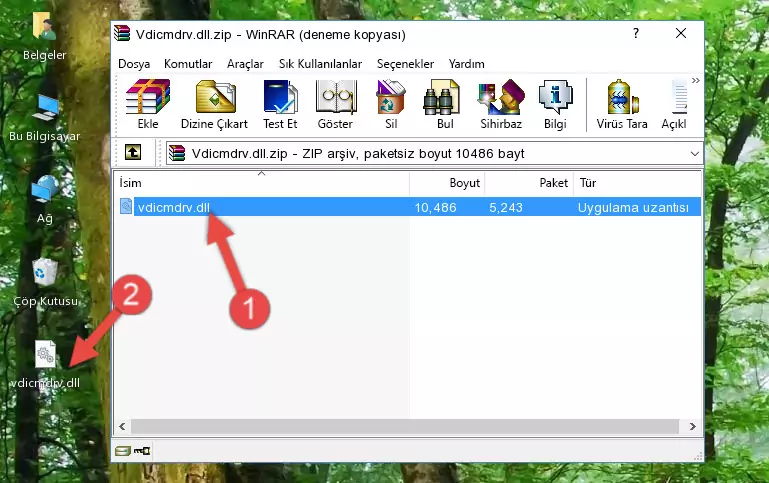The image size is (769, 483).
Task: Click the vdicmdrv.dll file icon in list
Action: [x=126, y=206]
